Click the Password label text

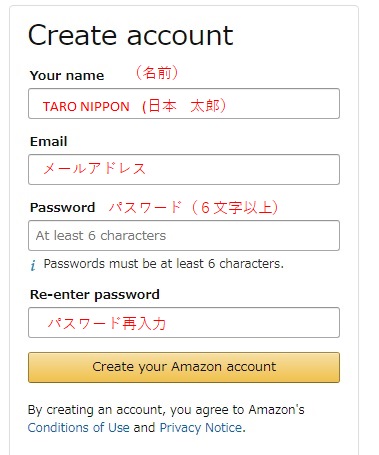pos(62,207)
